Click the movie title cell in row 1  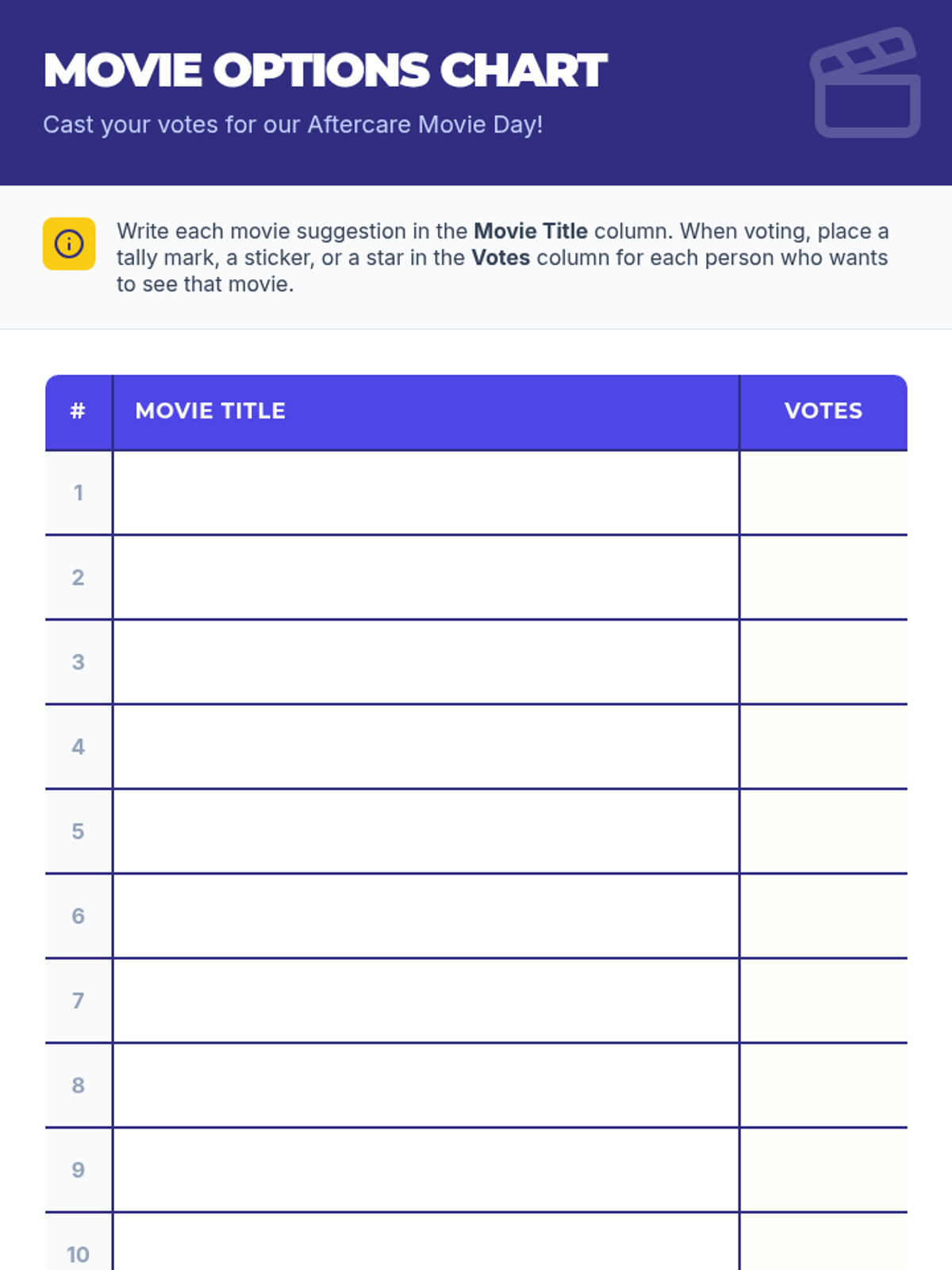(426, 493)
